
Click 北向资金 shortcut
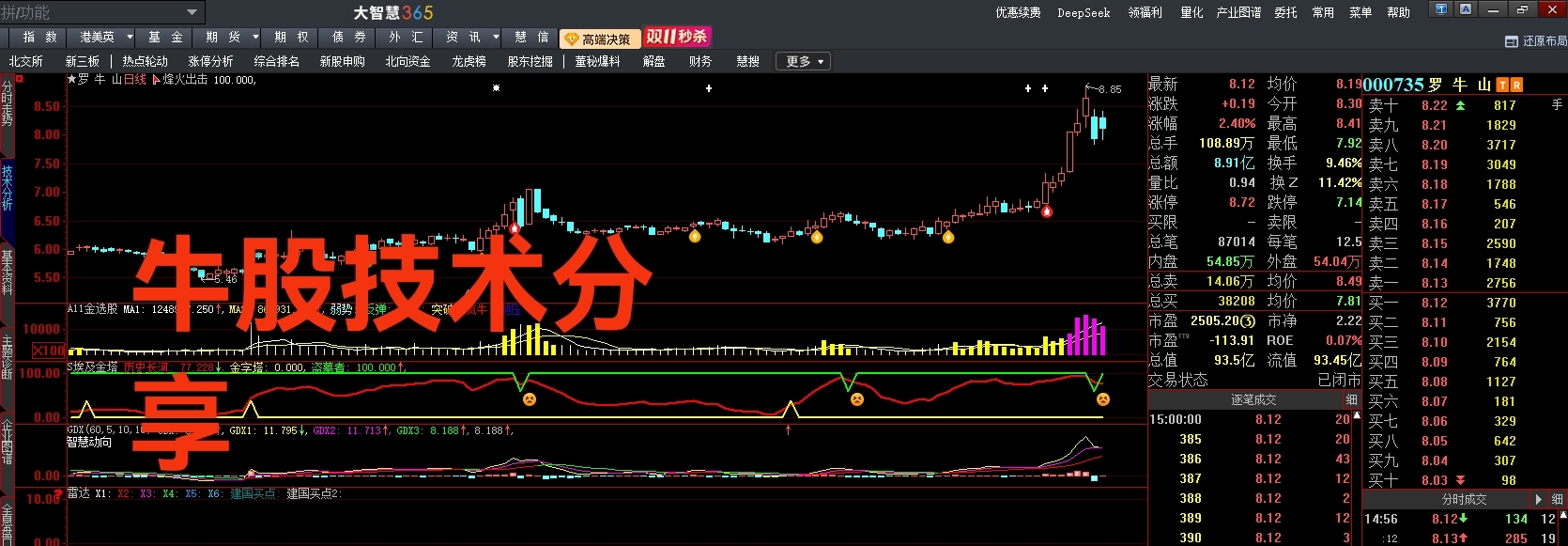tap(407, 61)
